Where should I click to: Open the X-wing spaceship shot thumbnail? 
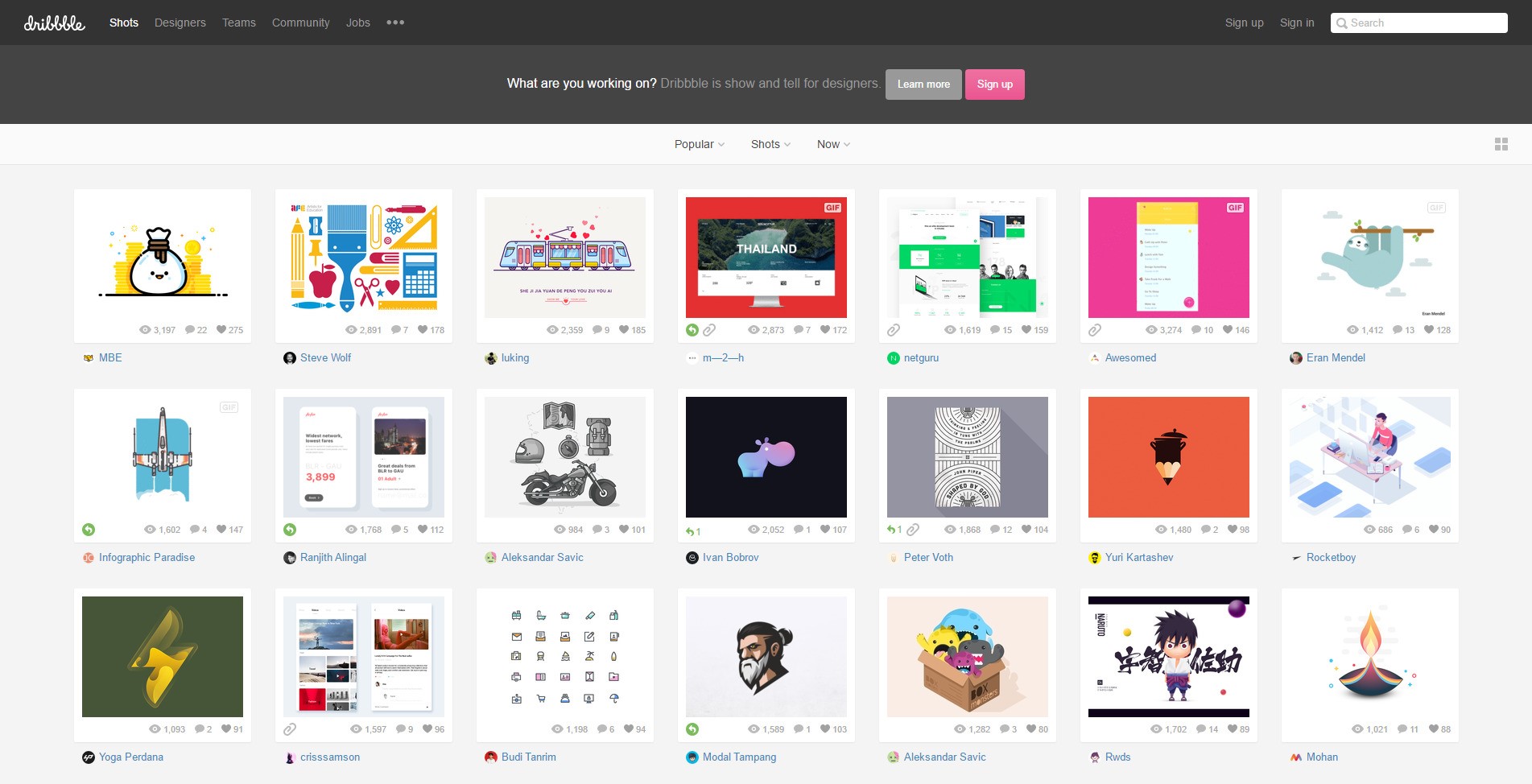pyautogui.click(x=163, y=457)
